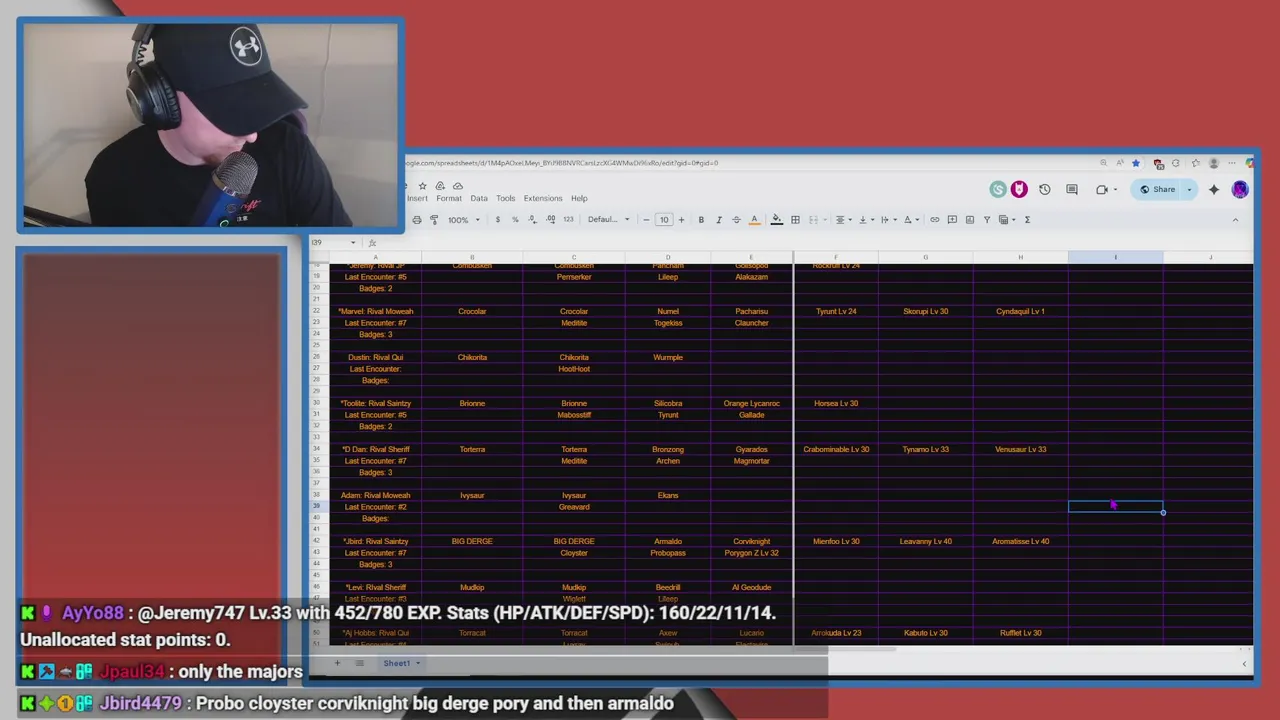Show all comments panel icon

click(1072, 190)
